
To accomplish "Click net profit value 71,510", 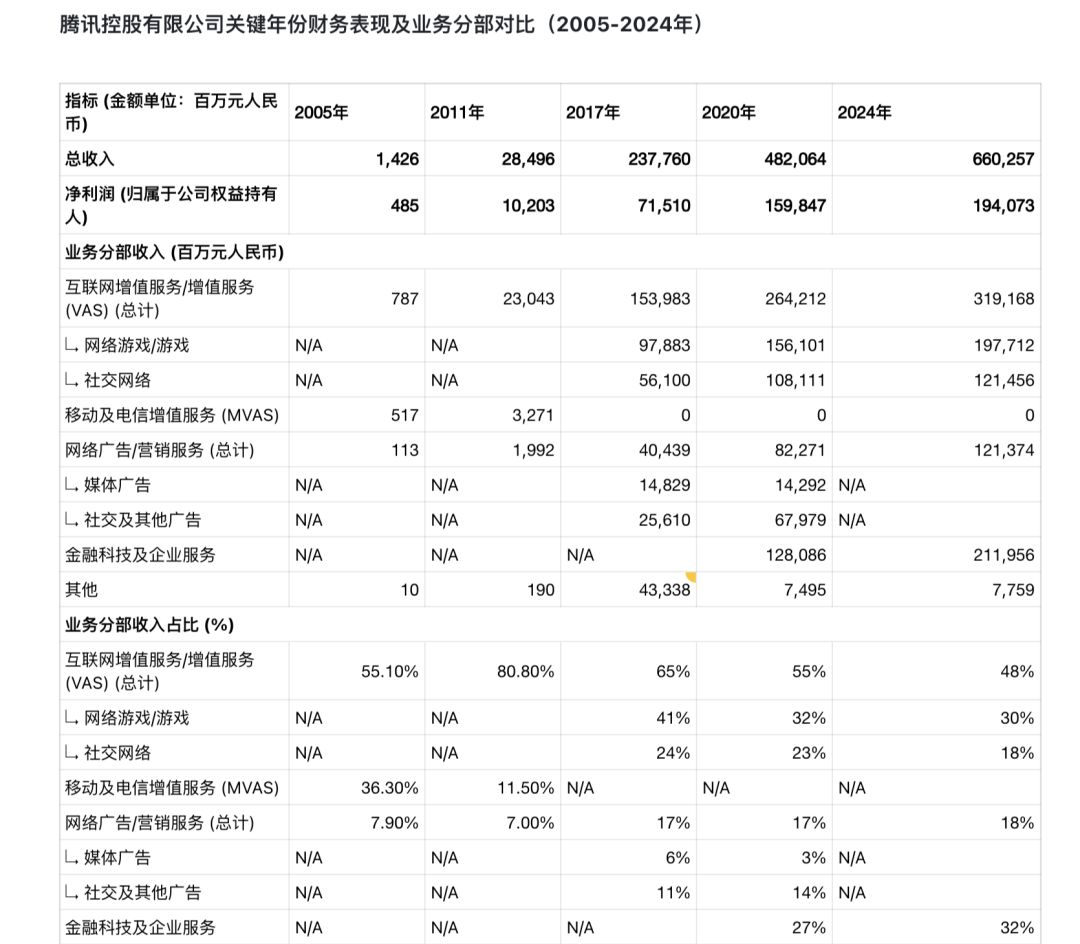I will click(664, 205).
